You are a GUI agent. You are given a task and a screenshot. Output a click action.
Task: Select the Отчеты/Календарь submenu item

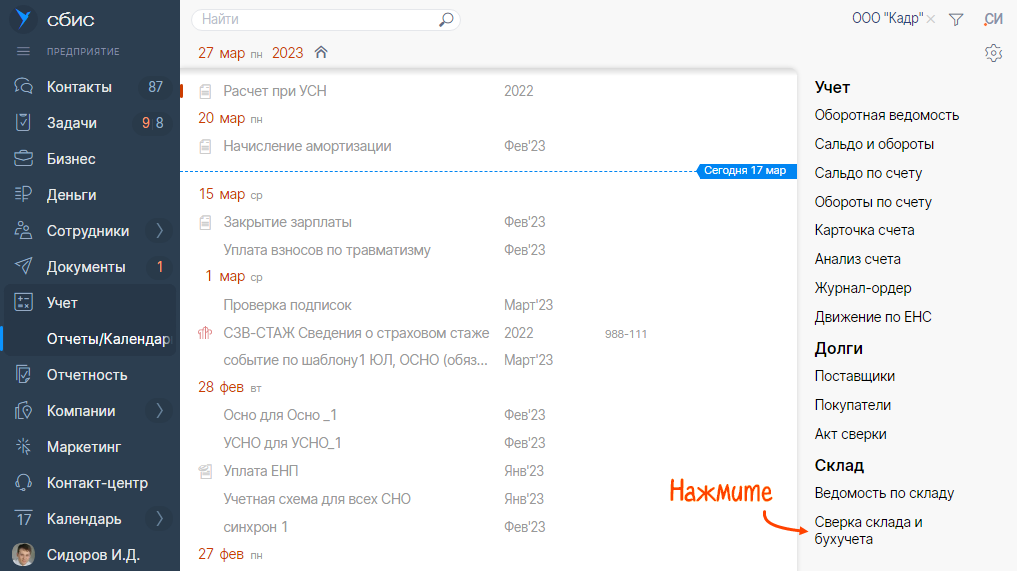(x=108, y=339)
